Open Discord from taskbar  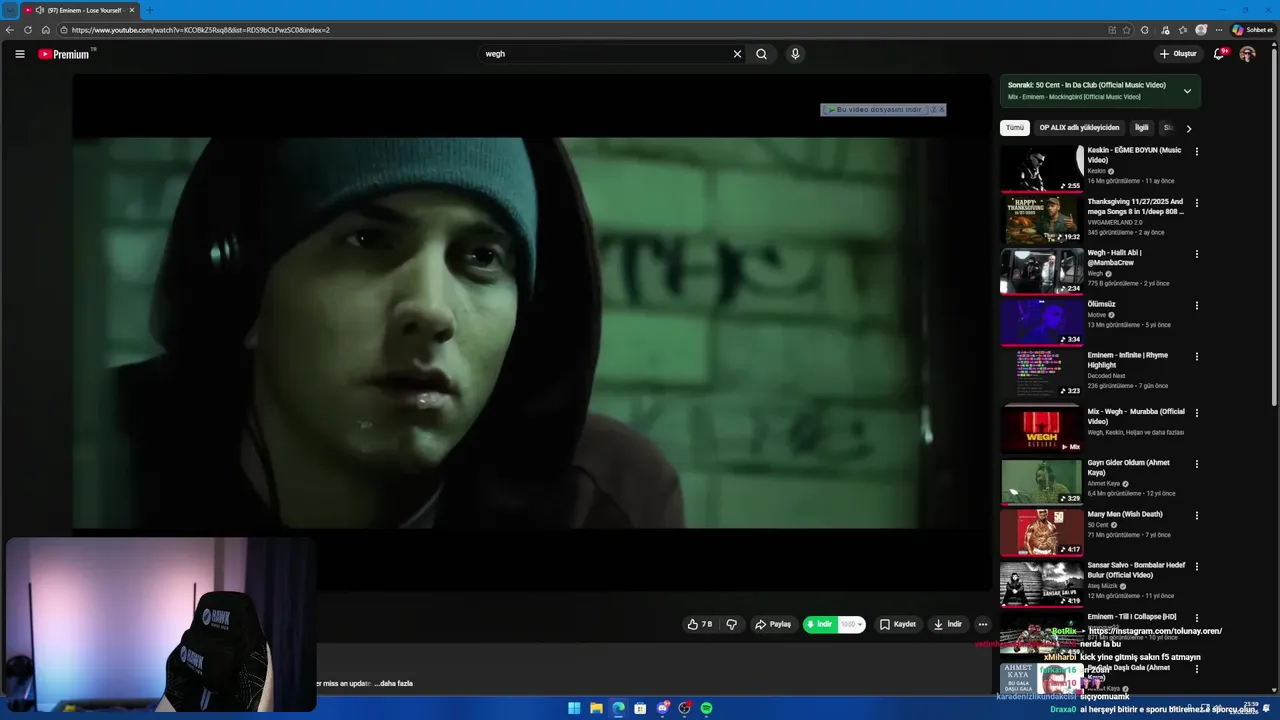click(x=662, y=708)
